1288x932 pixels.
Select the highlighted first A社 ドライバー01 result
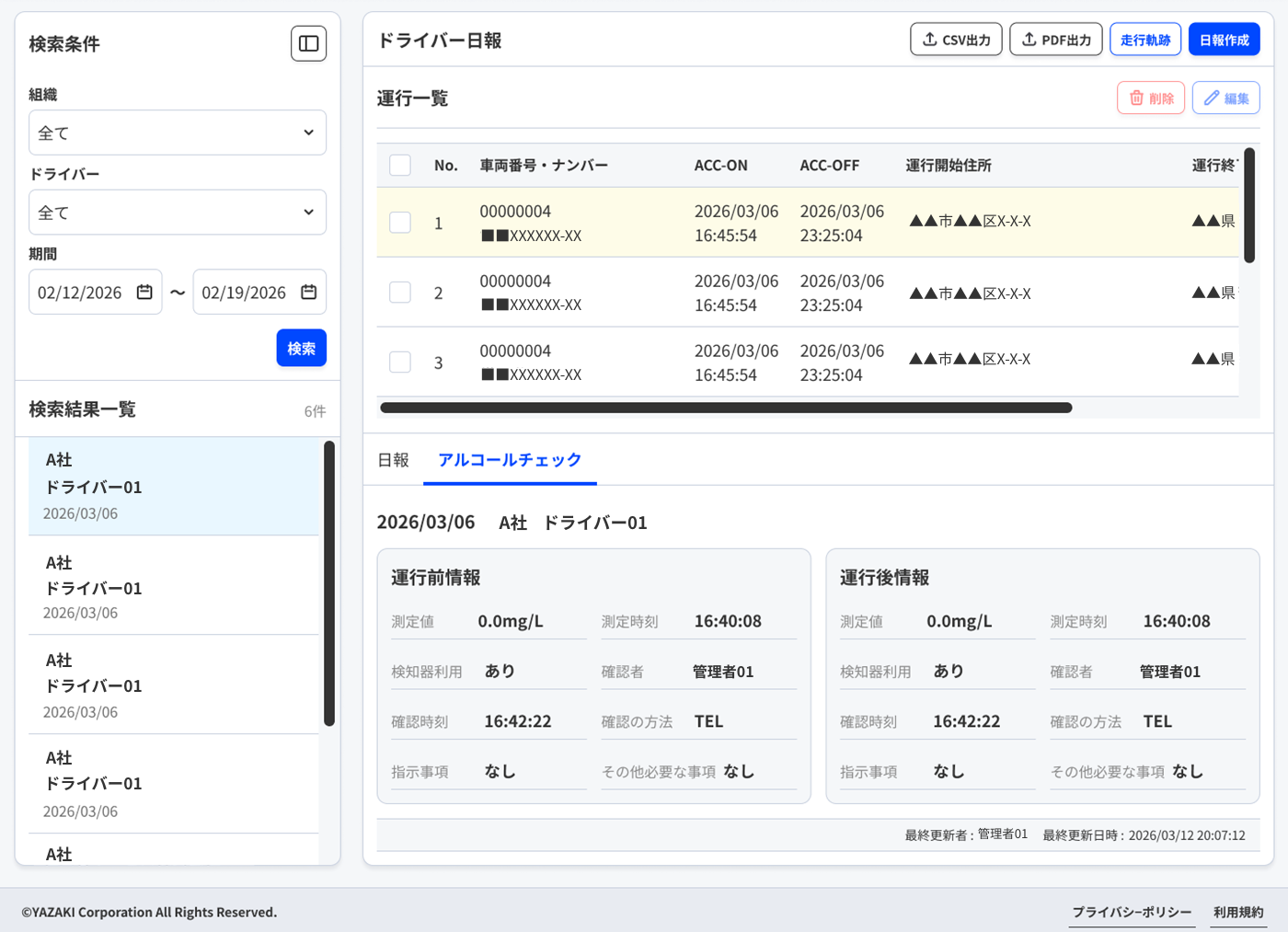click(174, 486)
